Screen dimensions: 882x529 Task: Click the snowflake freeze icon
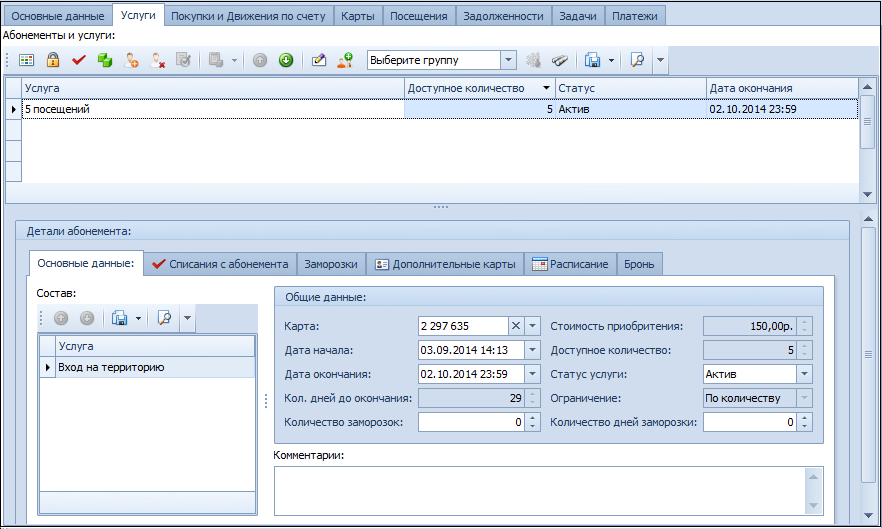coord(533,60)
